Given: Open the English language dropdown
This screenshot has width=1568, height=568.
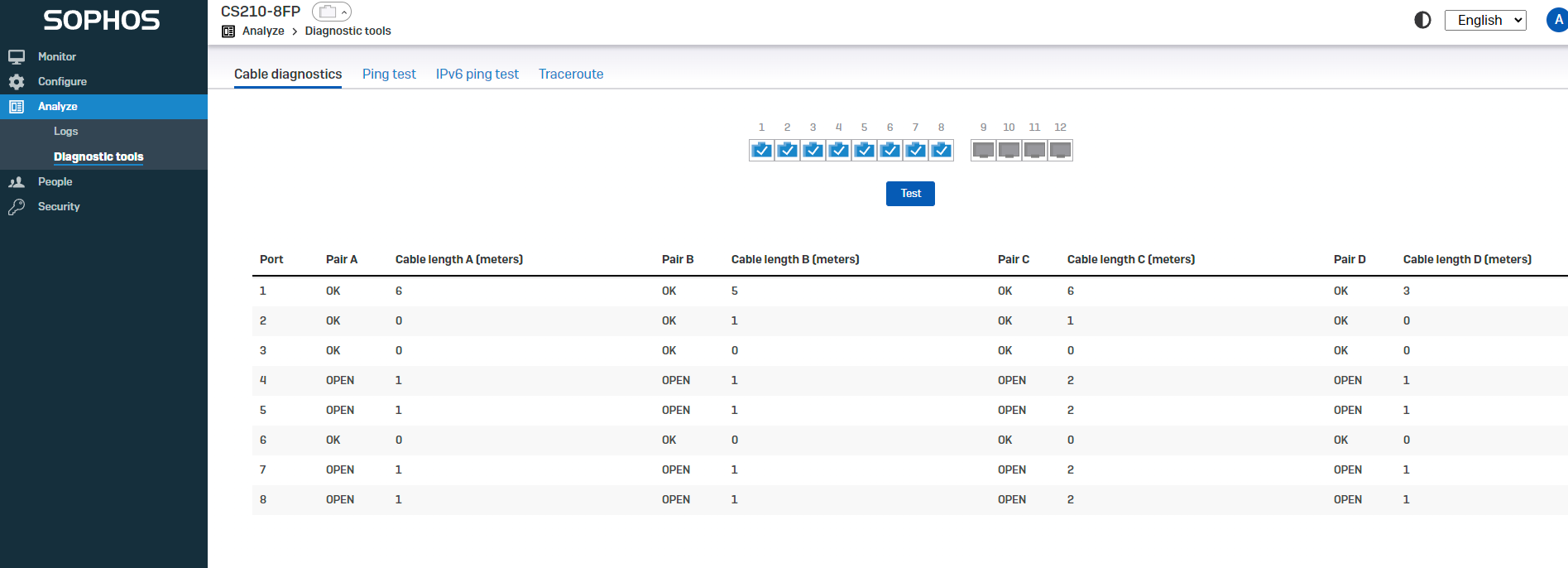Looking at the screenshot, I should 1485,20.
